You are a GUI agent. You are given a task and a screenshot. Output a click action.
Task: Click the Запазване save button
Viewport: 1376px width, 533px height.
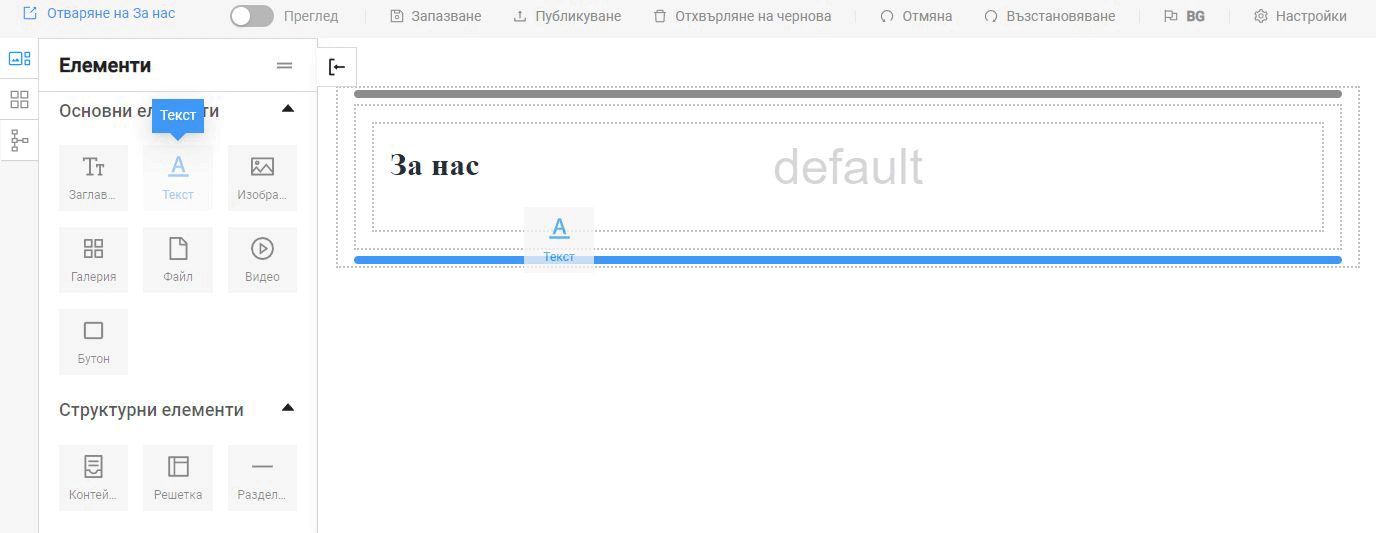tap(435, 16)
